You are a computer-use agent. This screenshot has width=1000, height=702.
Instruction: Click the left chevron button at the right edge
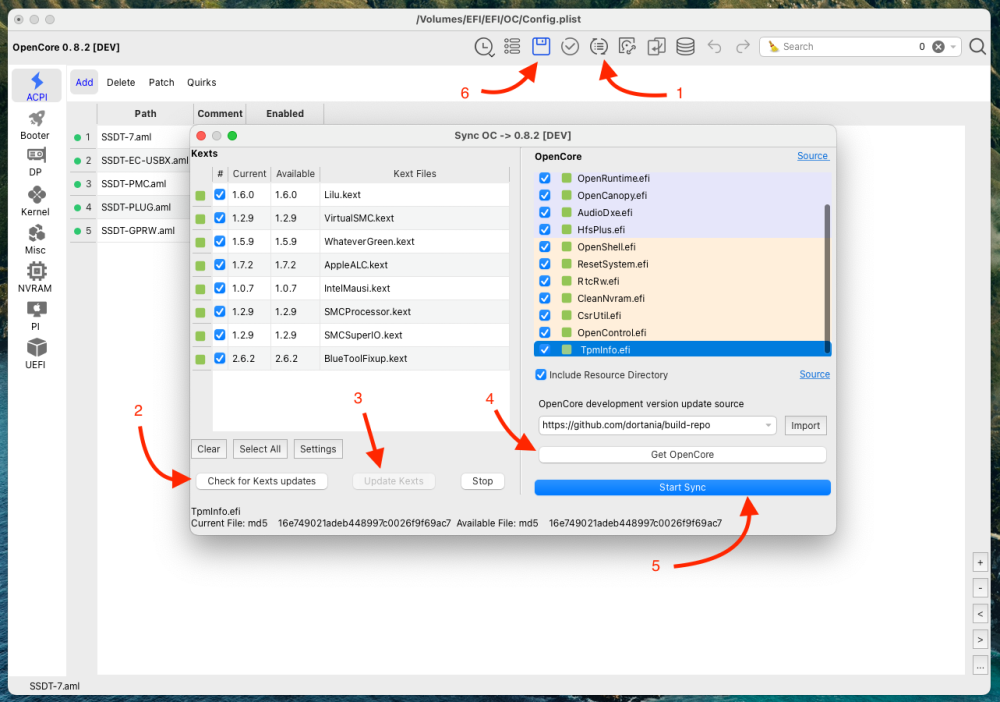980,614
